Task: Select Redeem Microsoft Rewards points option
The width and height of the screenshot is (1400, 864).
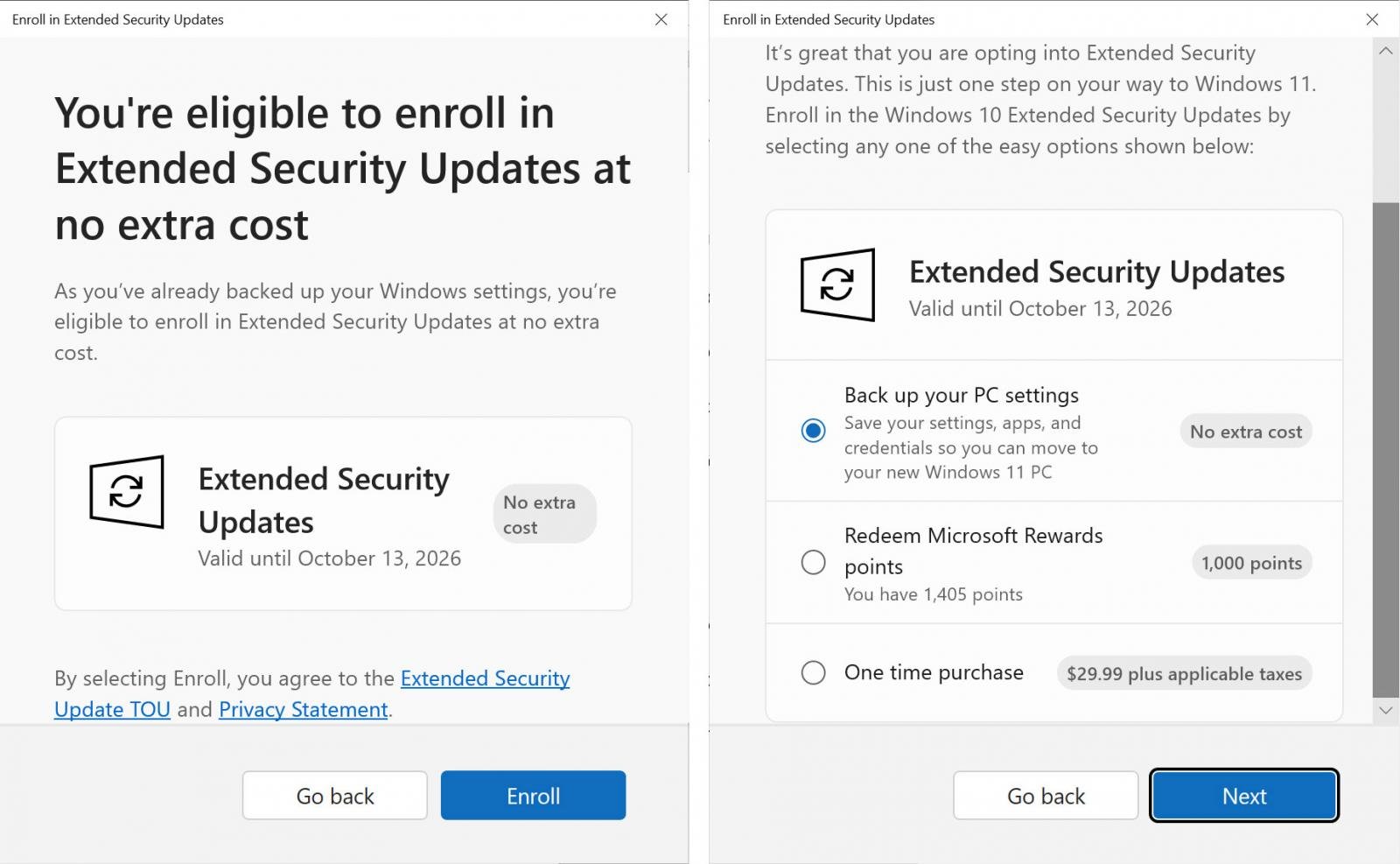Action: 814,563
